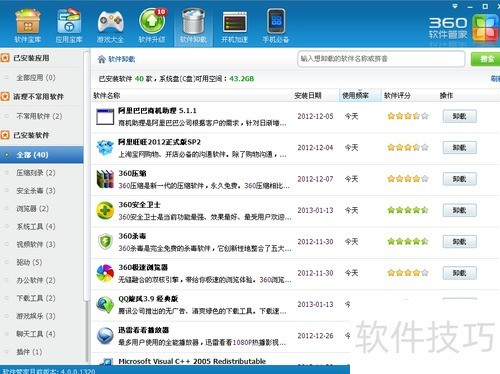Select 游戏娱乐 (3) category
Image resolution: width=500 pixels, height=374 pixels.
tap(36, 316)
